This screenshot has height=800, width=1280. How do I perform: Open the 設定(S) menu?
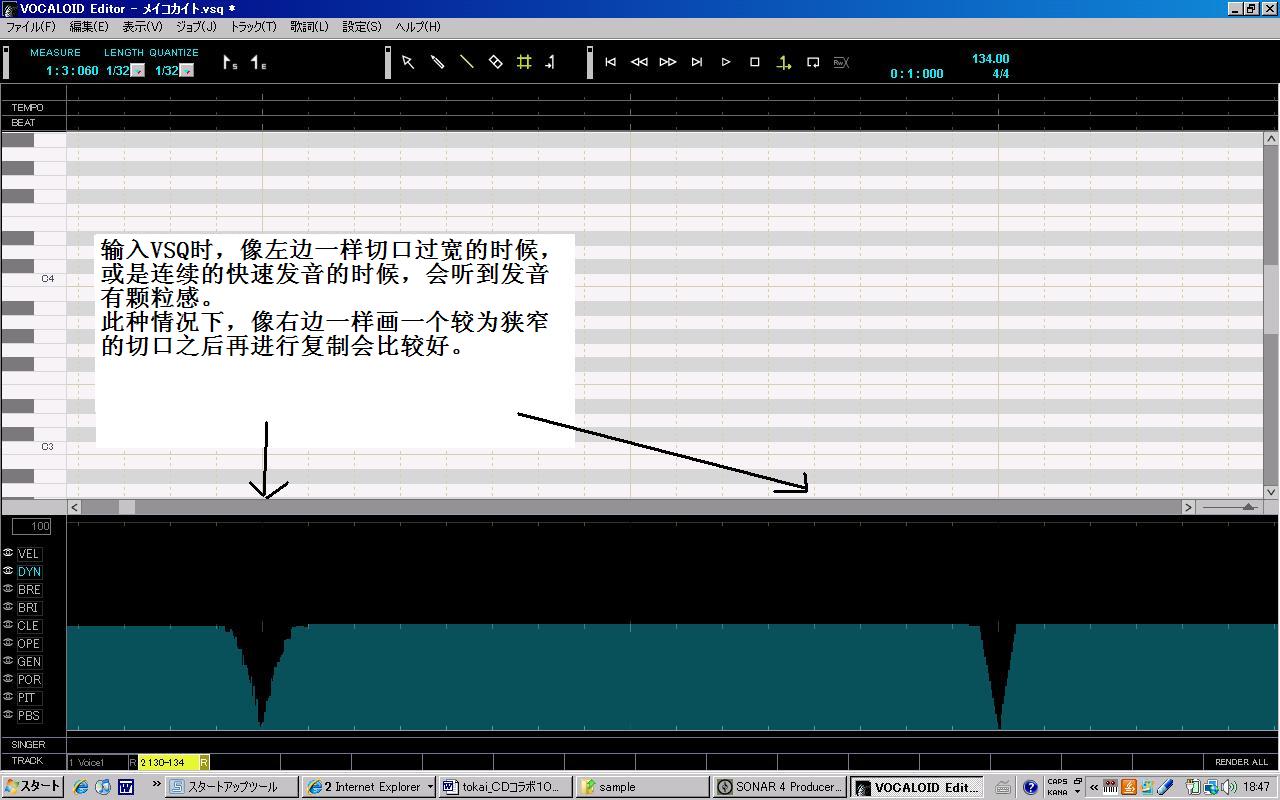362,27
